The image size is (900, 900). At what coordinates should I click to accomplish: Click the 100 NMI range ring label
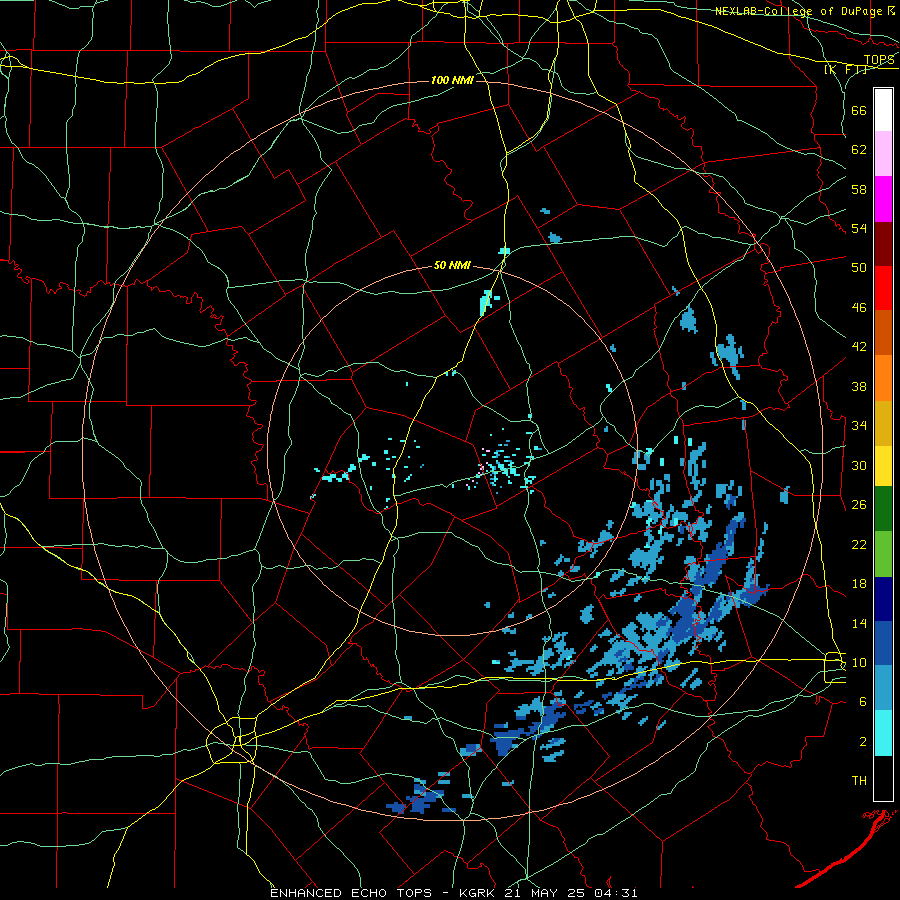tap(452, 80)
